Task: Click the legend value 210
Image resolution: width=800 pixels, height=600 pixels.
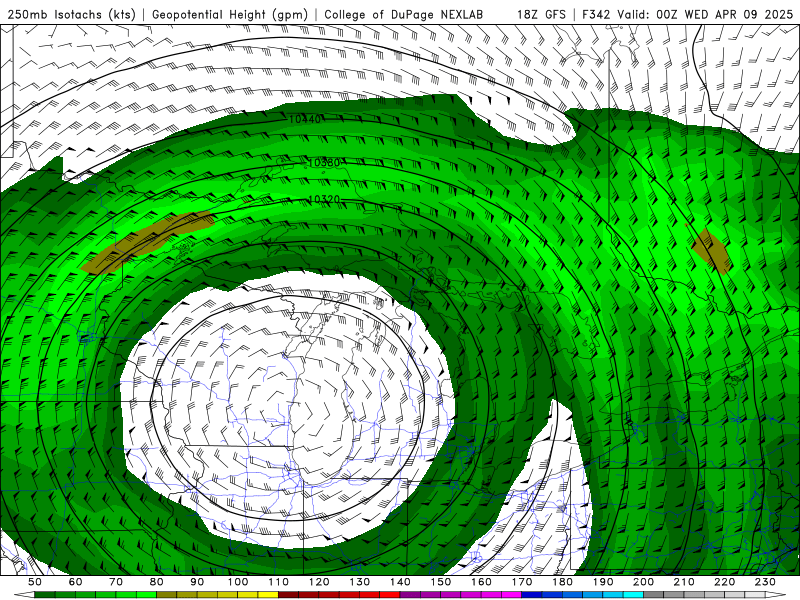Action: point(684,582)
